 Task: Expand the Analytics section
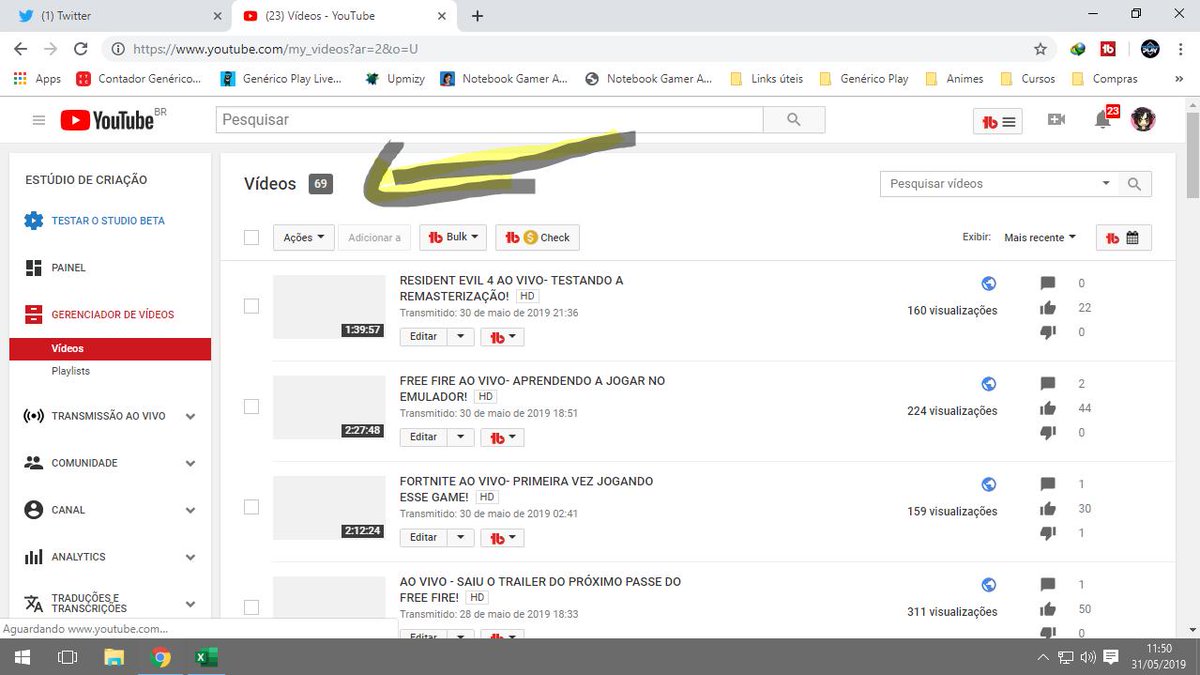click(190, 557)
